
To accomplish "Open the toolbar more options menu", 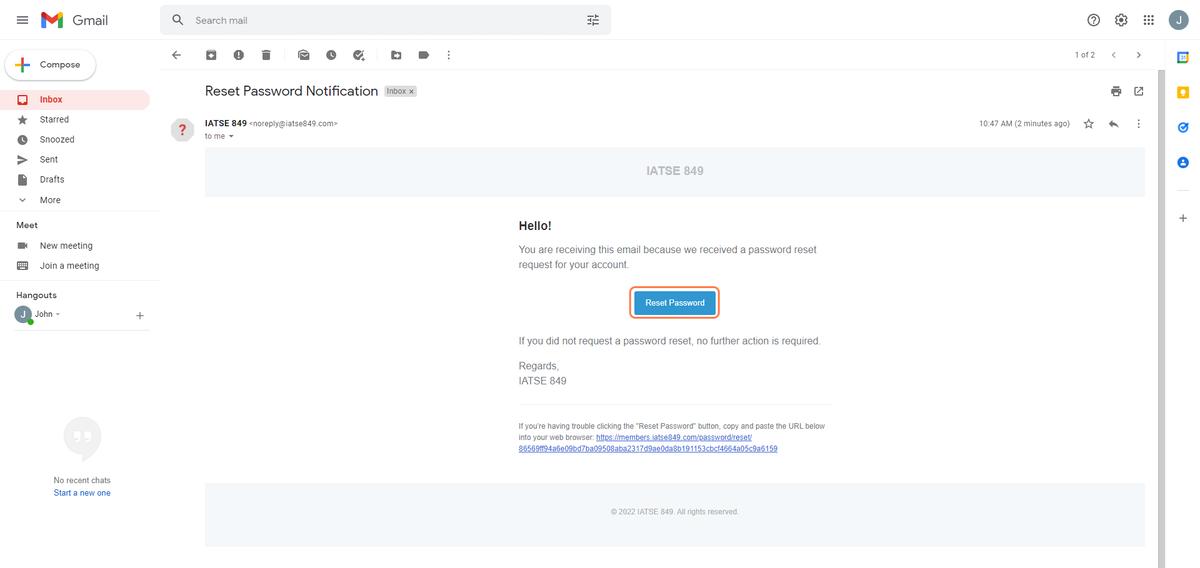I will (x=449, y=55).
